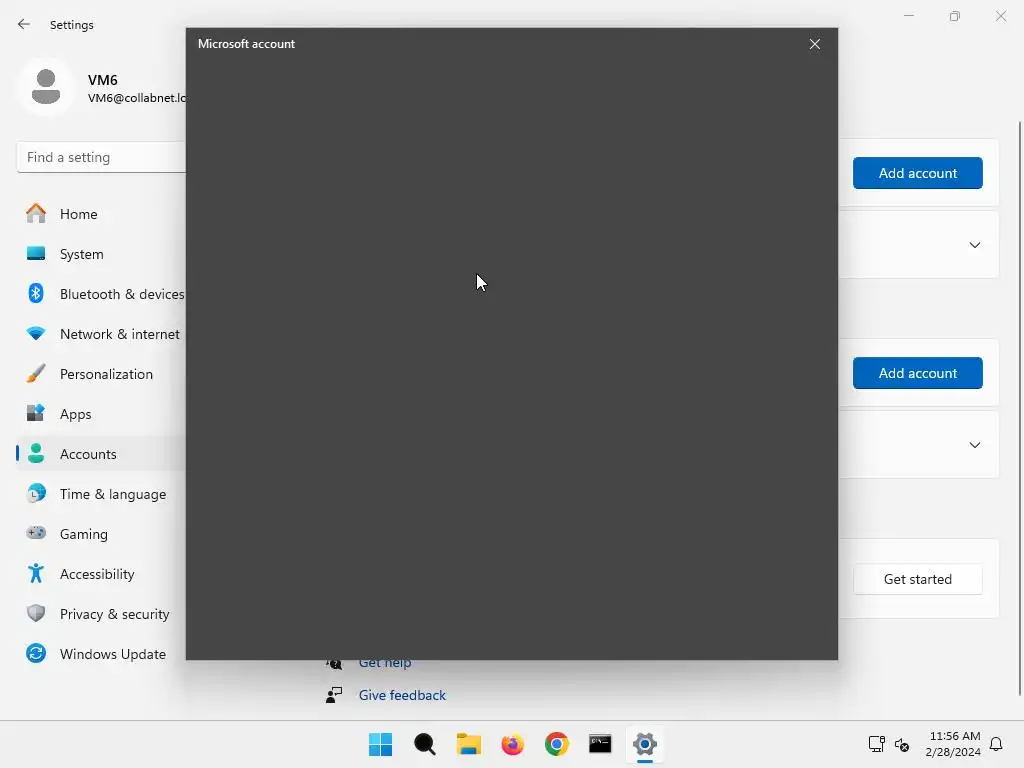Select Bluetooth & devices in the sidebar
This screenshot has width=1024, height=768.
(101, 294)
